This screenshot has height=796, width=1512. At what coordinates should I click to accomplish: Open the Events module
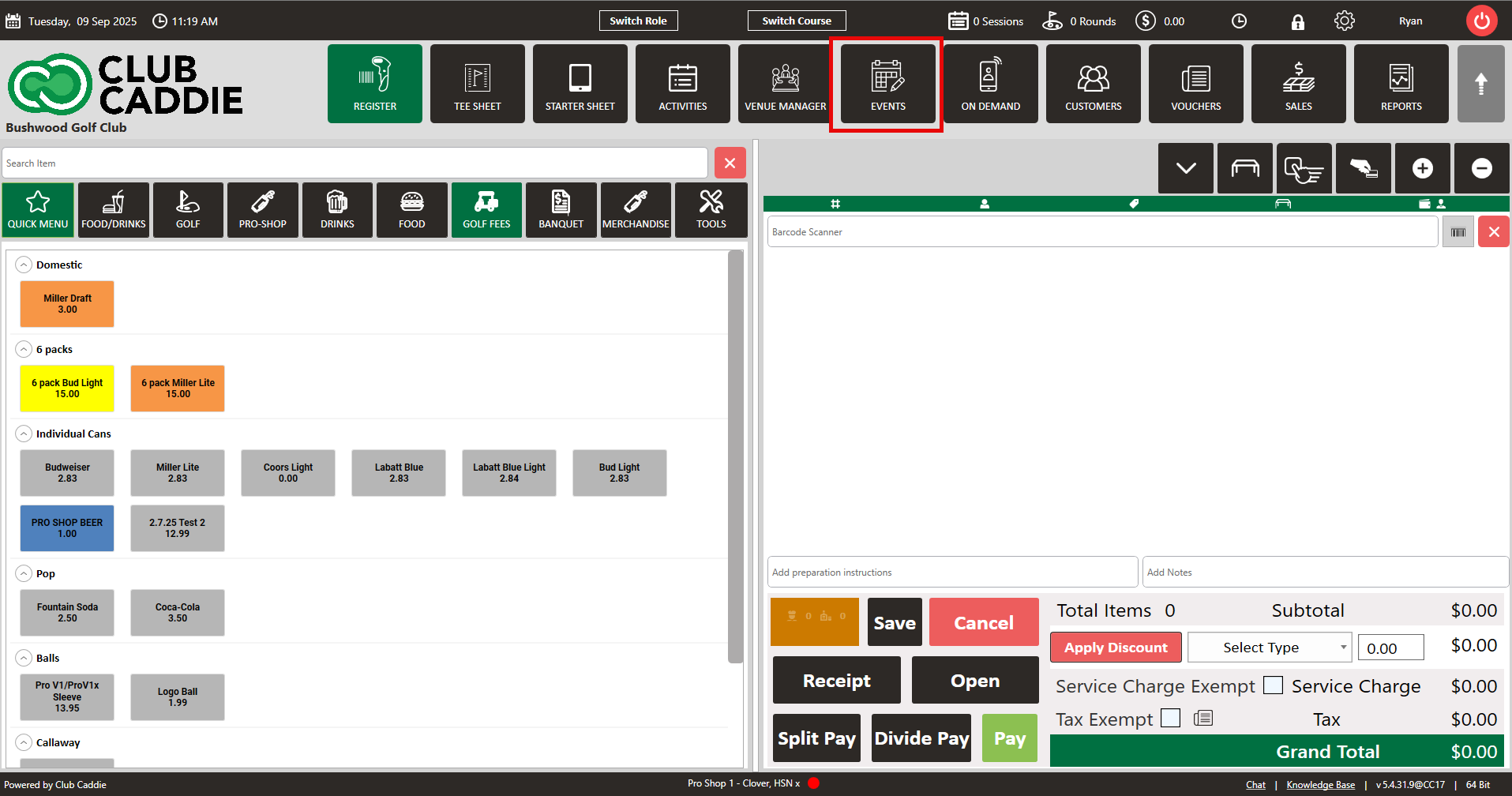(888, 84)
